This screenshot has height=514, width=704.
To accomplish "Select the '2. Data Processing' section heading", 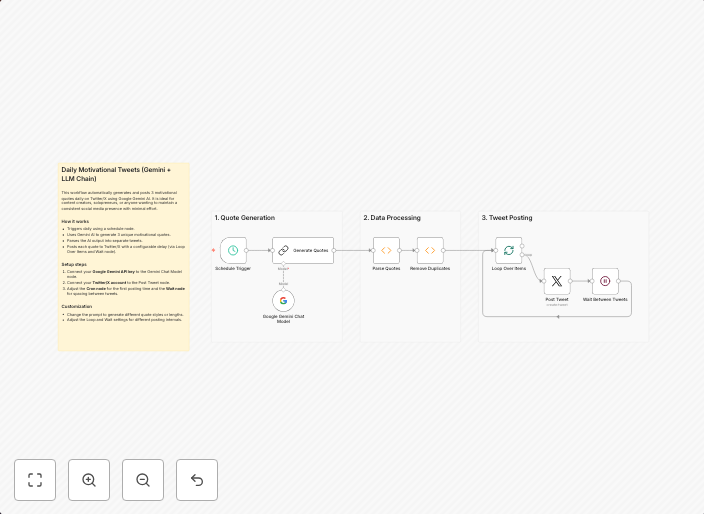I will point(392,217).
